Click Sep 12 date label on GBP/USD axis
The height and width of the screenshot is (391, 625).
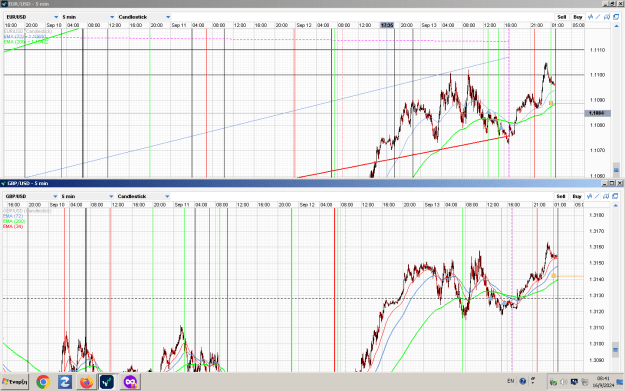(x=307, y=205)
